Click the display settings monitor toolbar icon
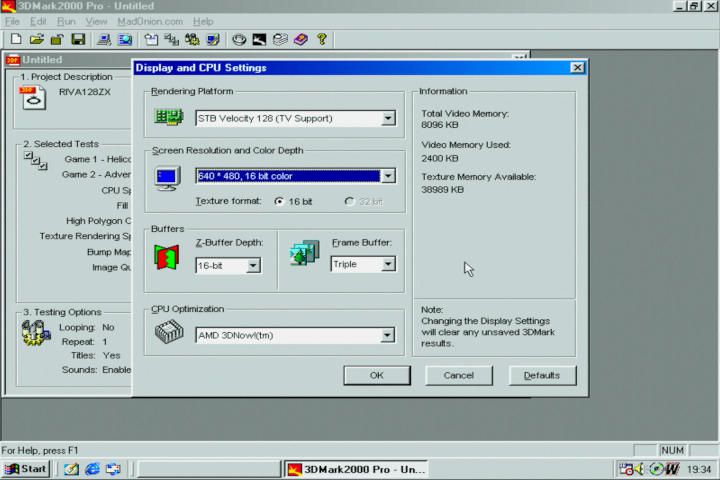Viewport: 720px width, 480px height. 213,40
